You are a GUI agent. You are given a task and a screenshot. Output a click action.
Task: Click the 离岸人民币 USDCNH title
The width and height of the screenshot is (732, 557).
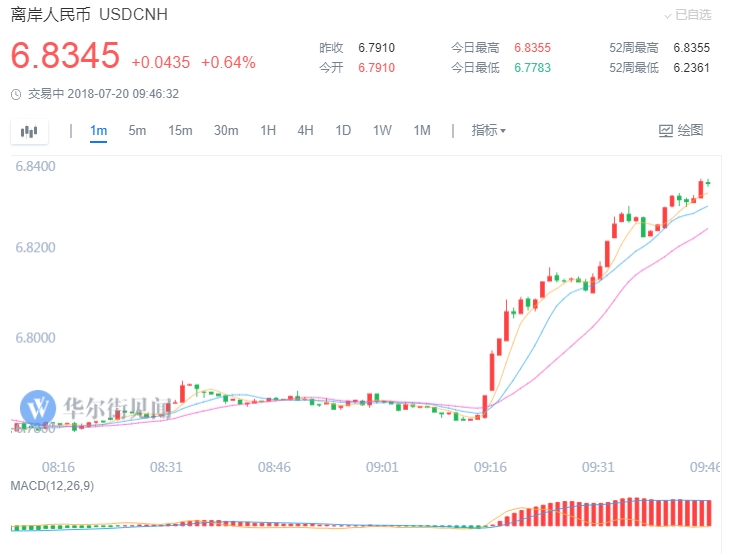pyautogui.click(x=89, y=15)
